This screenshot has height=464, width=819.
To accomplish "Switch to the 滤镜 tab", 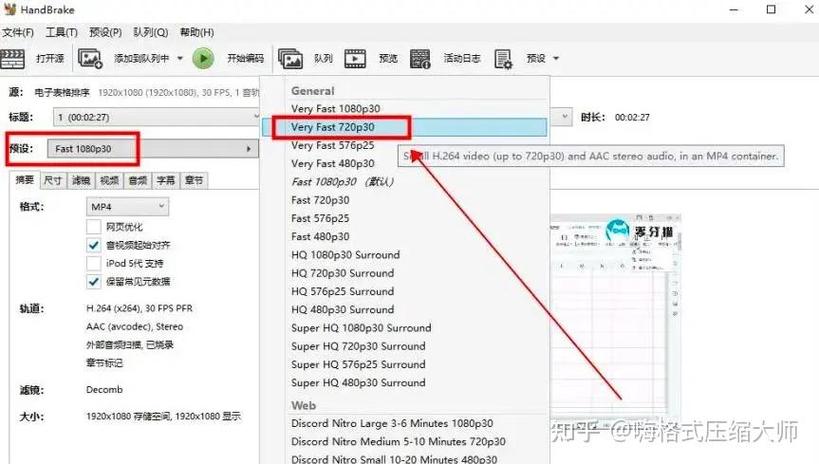I will tap(81, 180).
